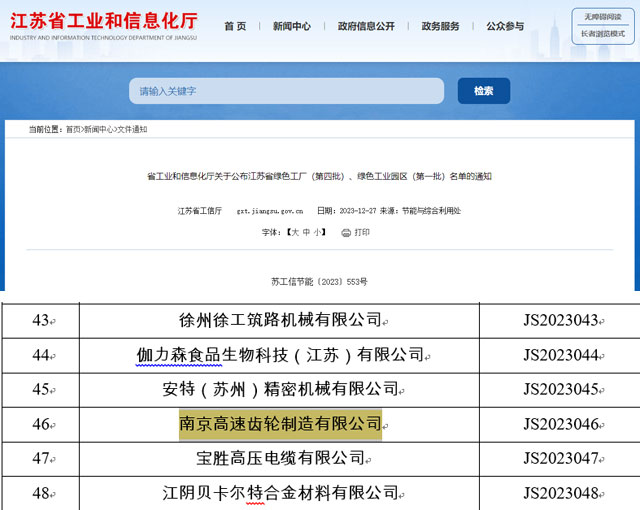Select row number 47
This screenshot has height=510, width=640.
[x=41, y=458]
